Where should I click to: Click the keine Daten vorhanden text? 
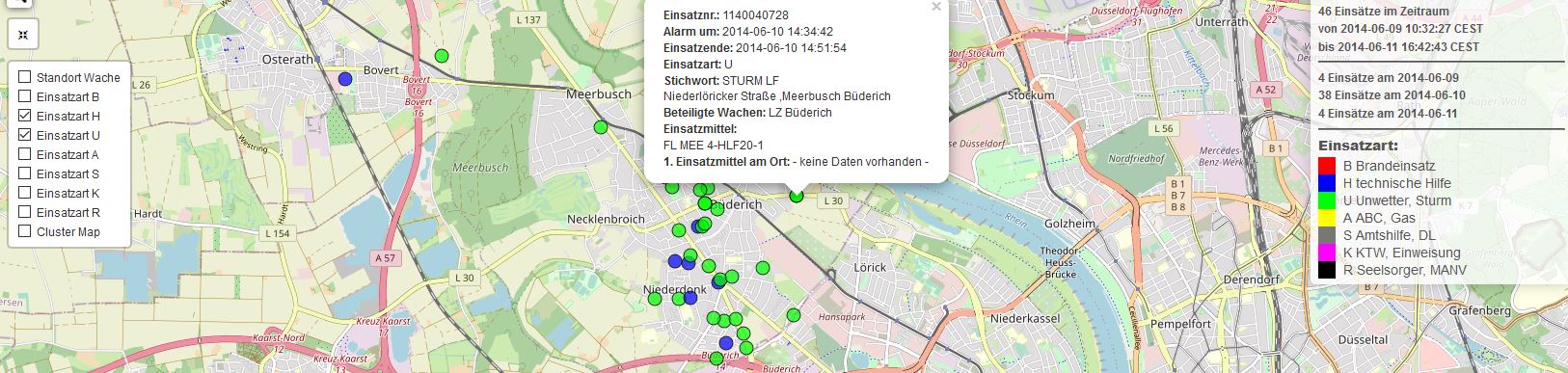pyautogui.click(x=861, y=162)
